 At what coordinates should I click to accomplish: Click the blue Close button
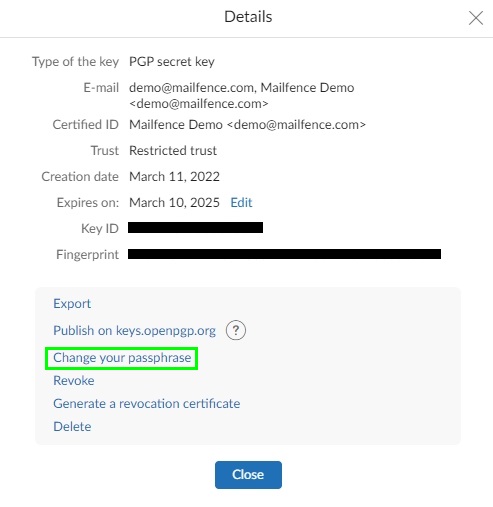coord(248,475)
